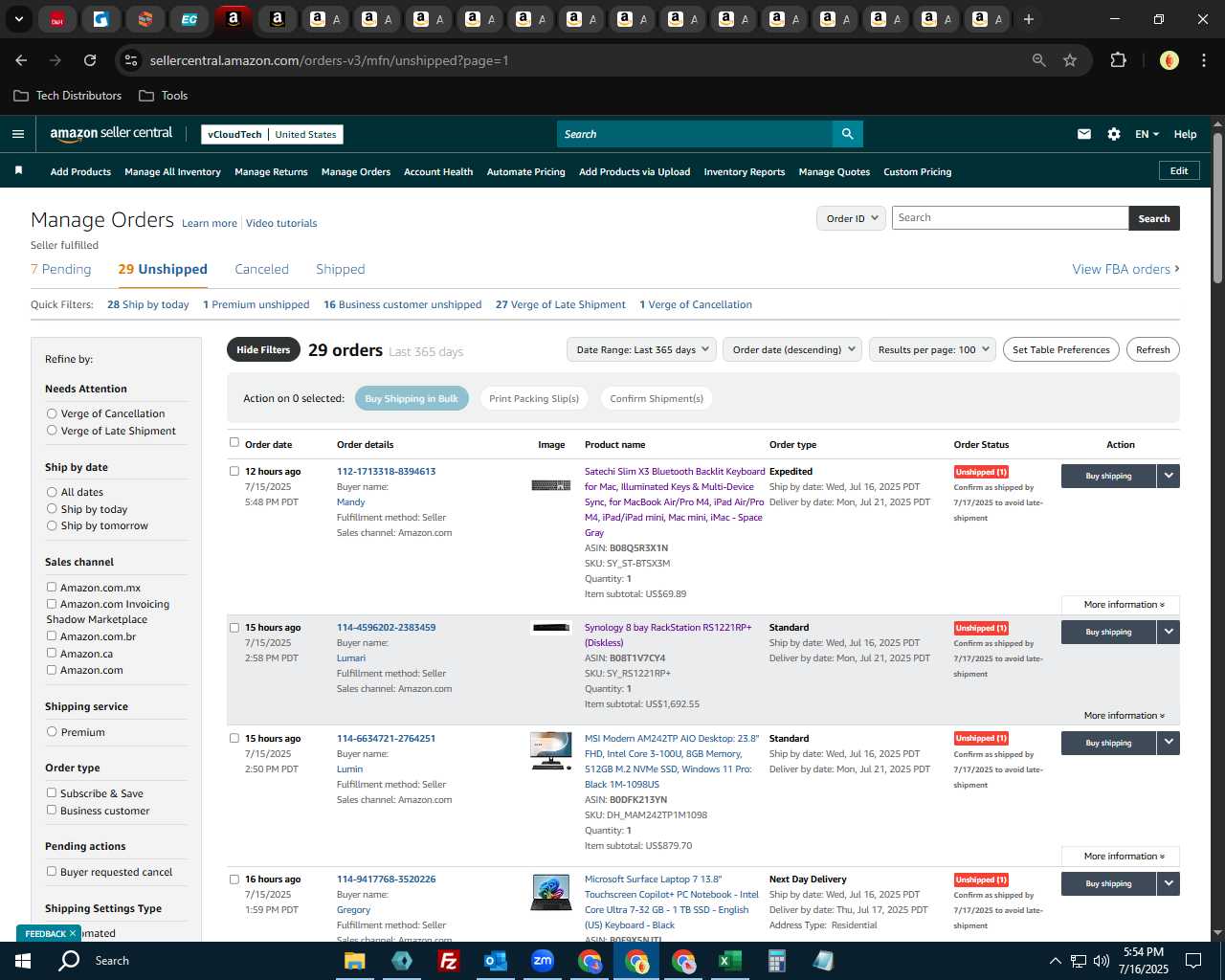This screenshot has height=980, width=1225.
Task: Open the settings gear icon
Action: [x=1114, y=134]
